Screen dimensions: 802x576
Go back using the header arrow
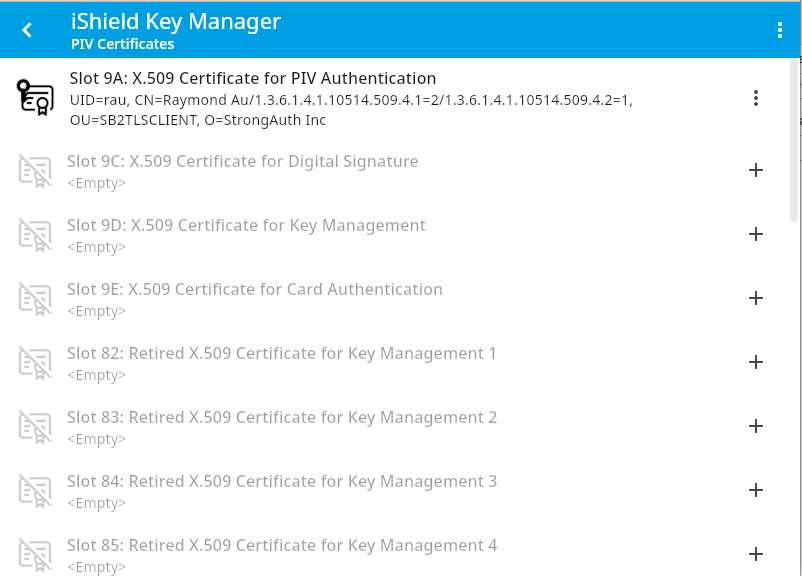pos(27,30)
